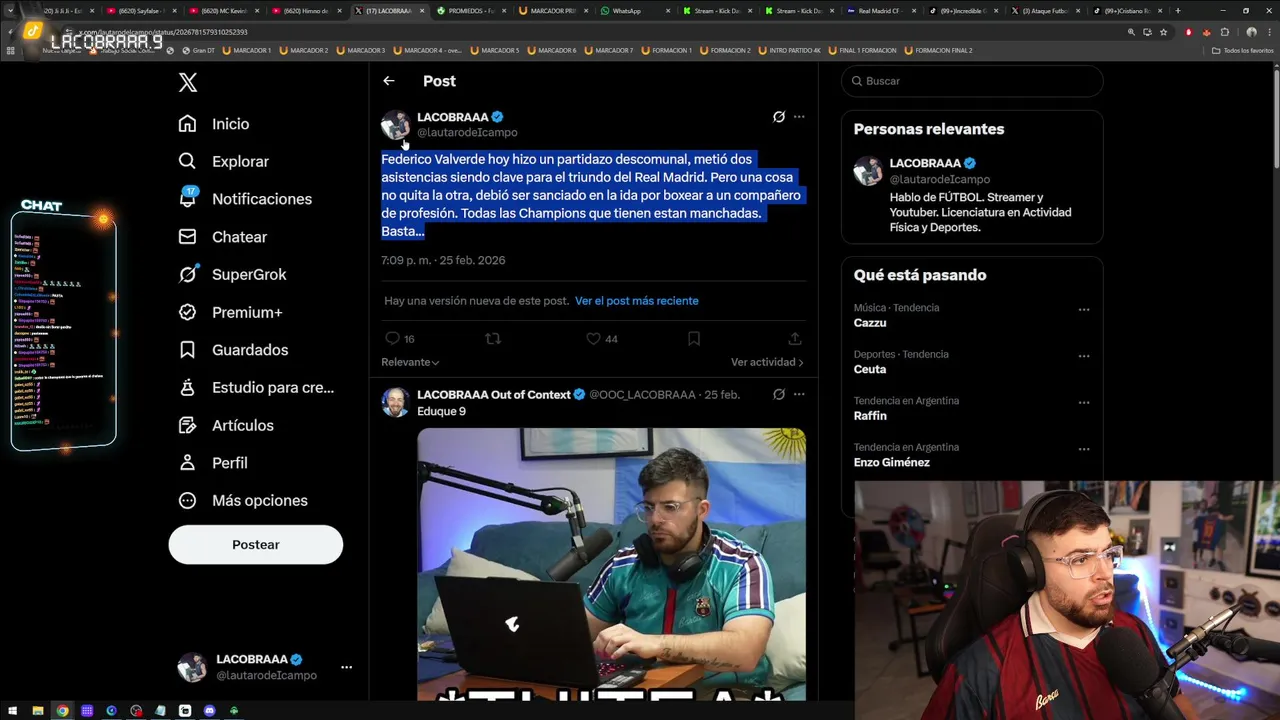Click LACOBRAAA's avatar on the main post
Viewport: 1280px width, 720px height.
[395, 125]
